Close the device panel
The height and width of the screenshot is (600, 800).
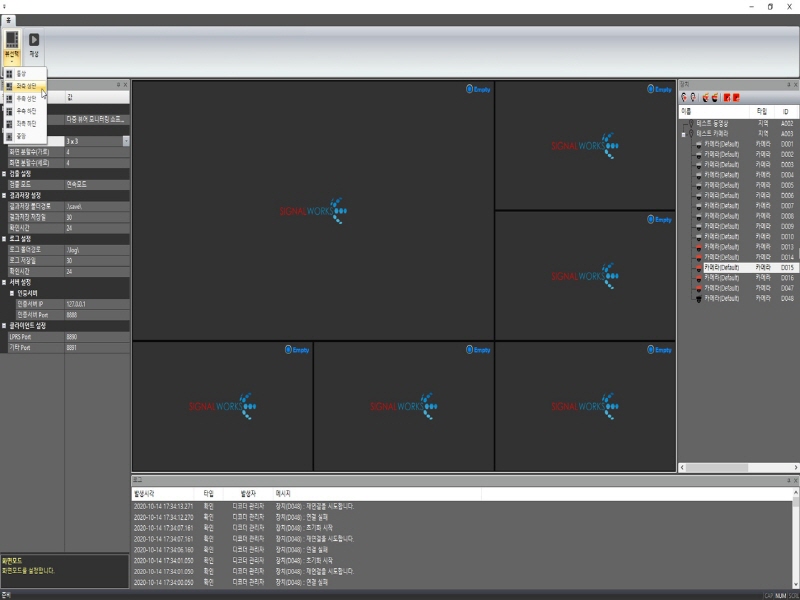(795, 85)
